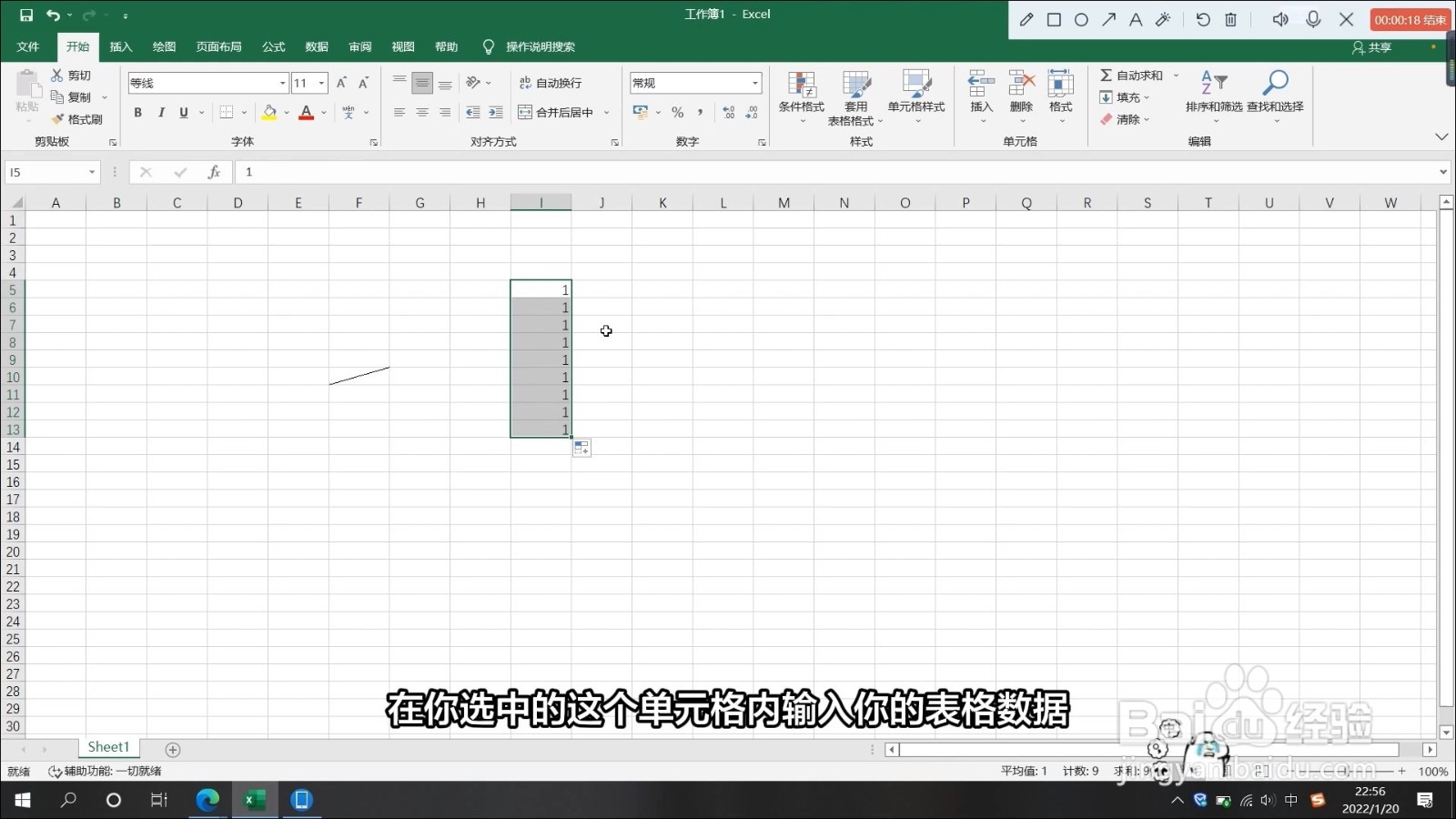Click Format cells (格式) icon

pyautogui.click(x=1060, y=84)
